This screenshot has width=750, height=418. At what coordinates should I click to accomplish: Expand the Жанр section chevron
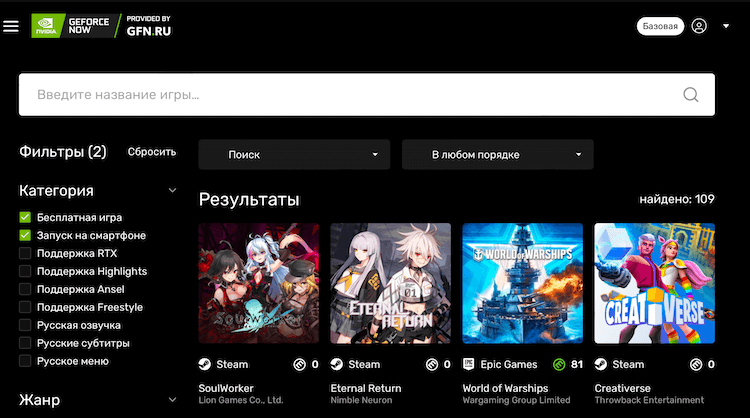pos(172,399)
